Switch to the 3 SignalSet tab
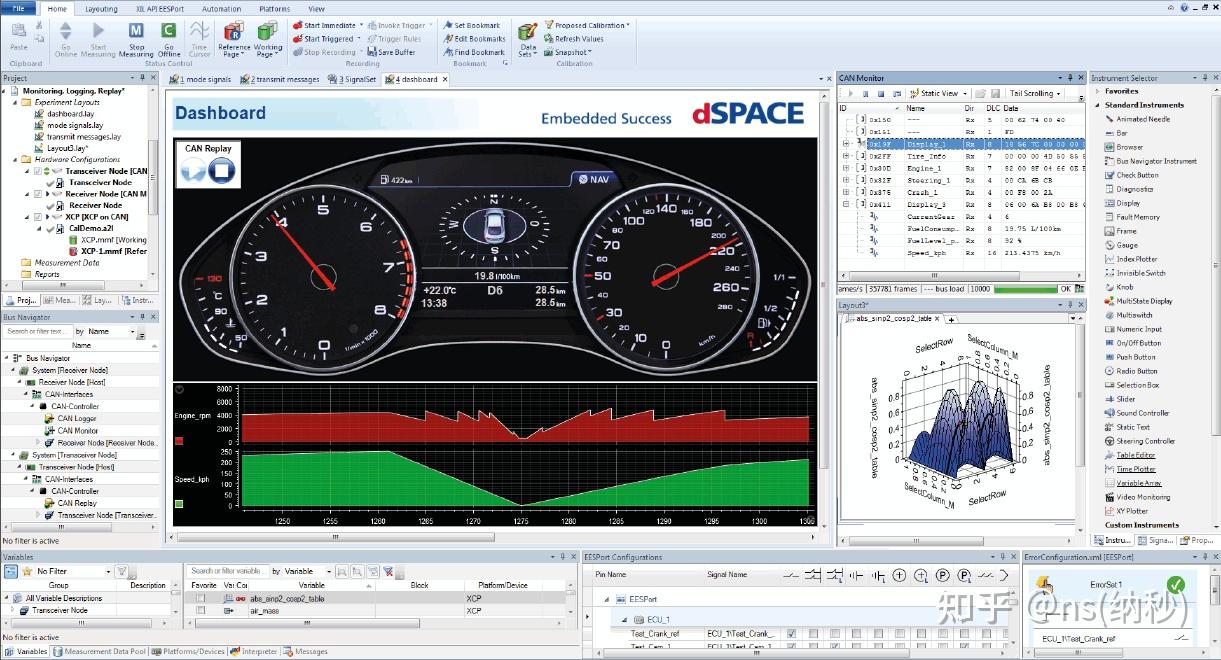Image resolution: width=1221 pixels, height=660 pixels. tap(357, 79)
